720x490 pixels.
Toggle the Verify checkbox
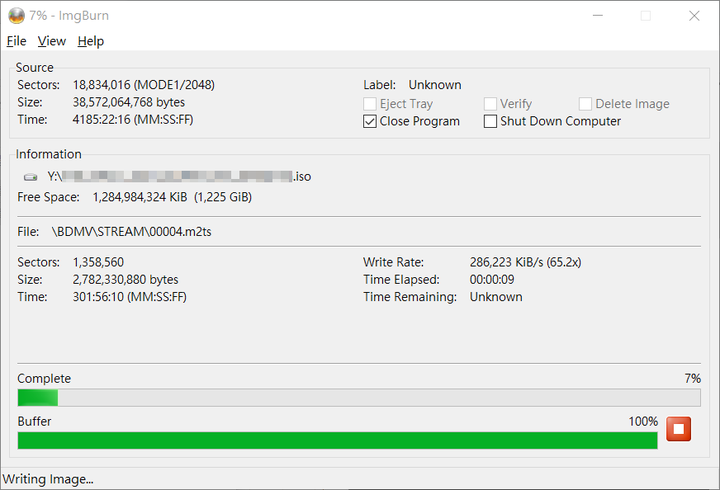(x=490, y=104)
